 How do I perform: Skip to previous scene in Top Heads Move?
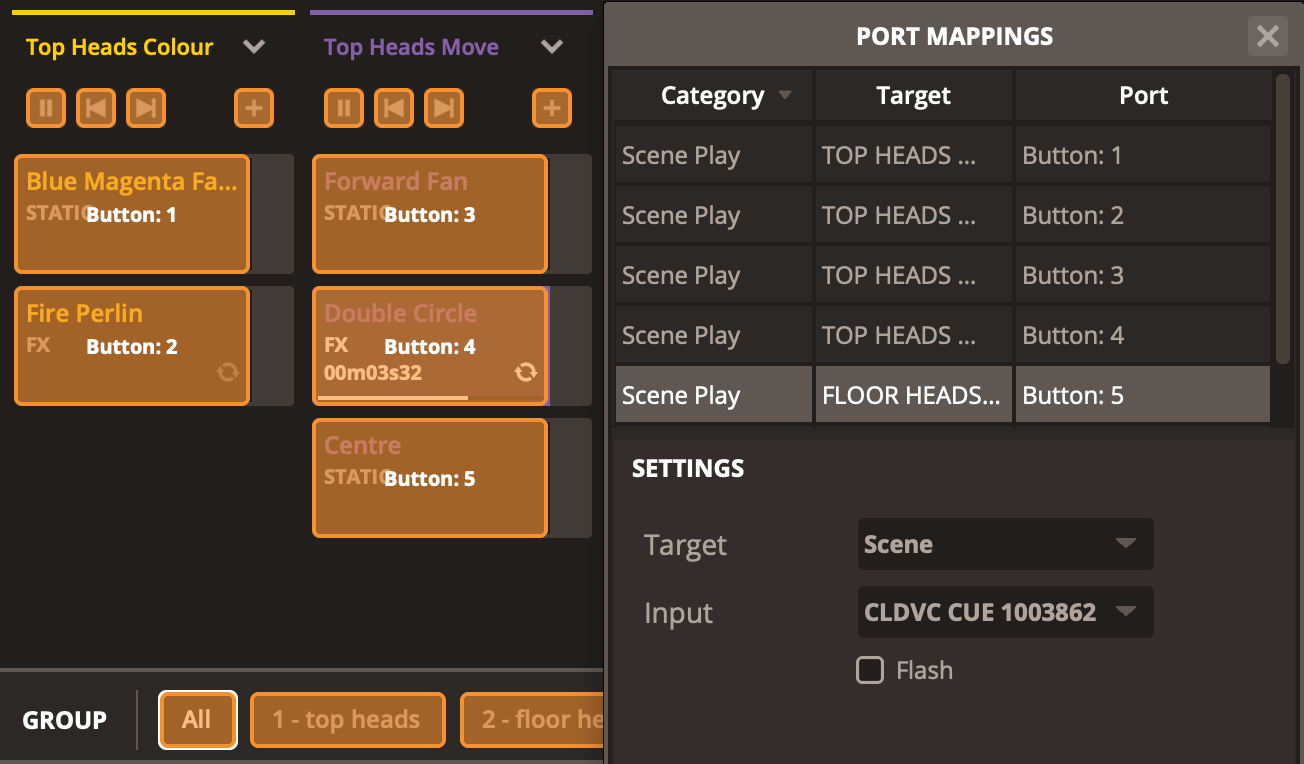coord(394,107)
